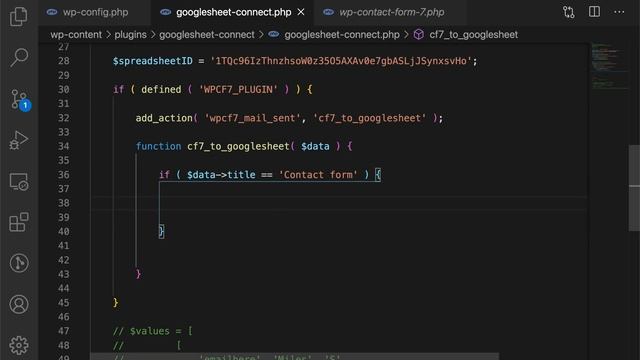This screenshot has height=360, width=640.
Task: Click googlesheet-connect.php file in the breadcrumb
Action: point(342,35)
